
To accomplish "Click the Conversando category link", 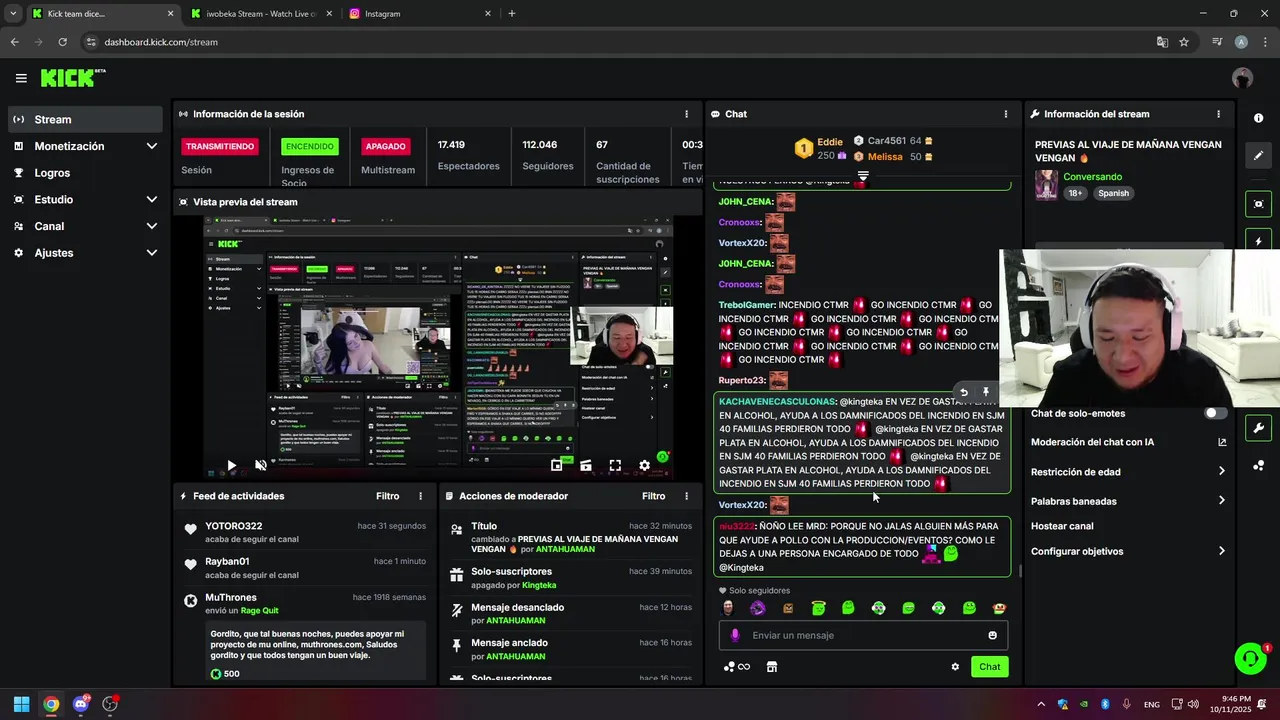I will [x=1092, y=177].
